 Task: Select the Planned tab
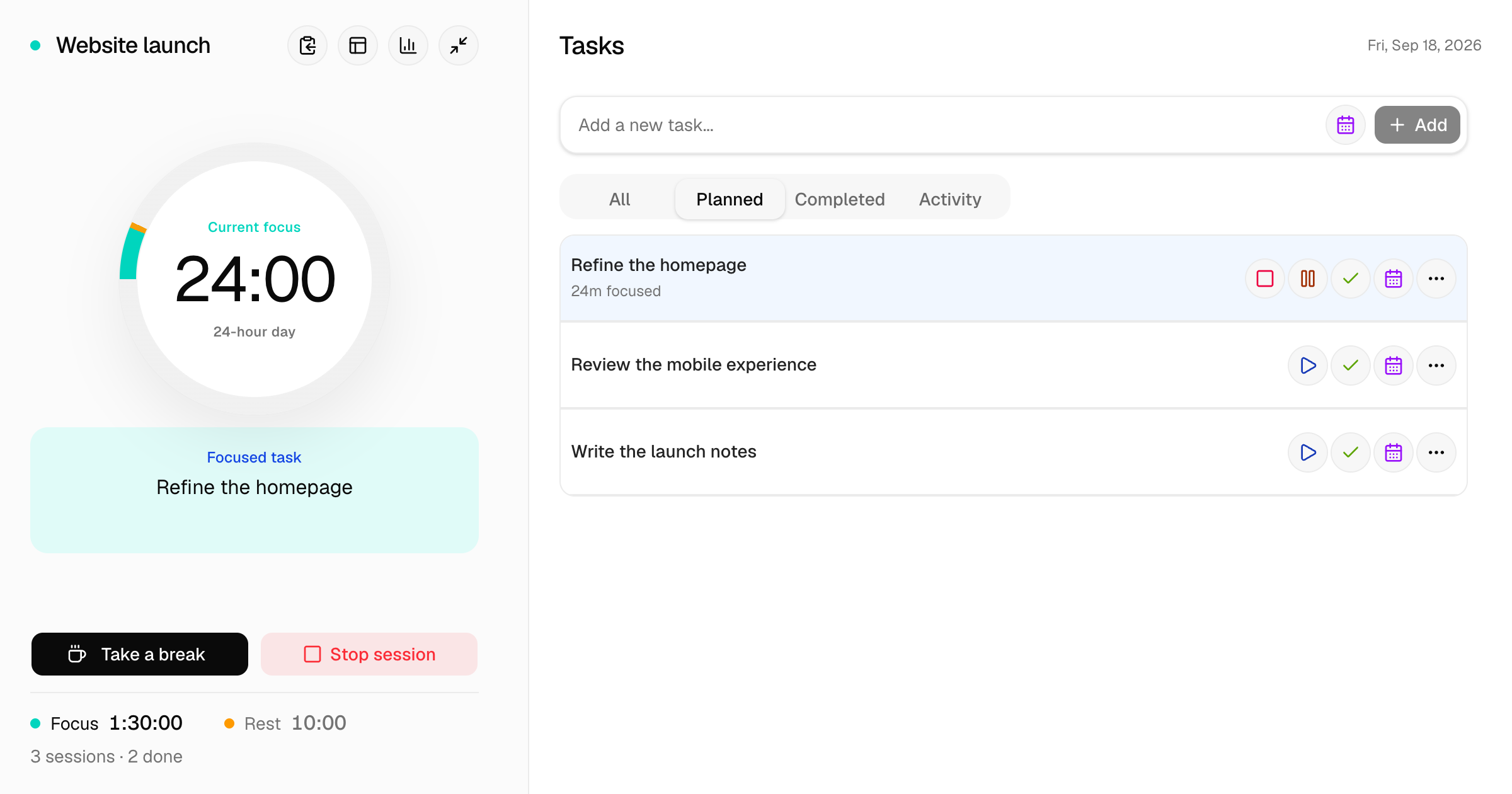point(730,199)
